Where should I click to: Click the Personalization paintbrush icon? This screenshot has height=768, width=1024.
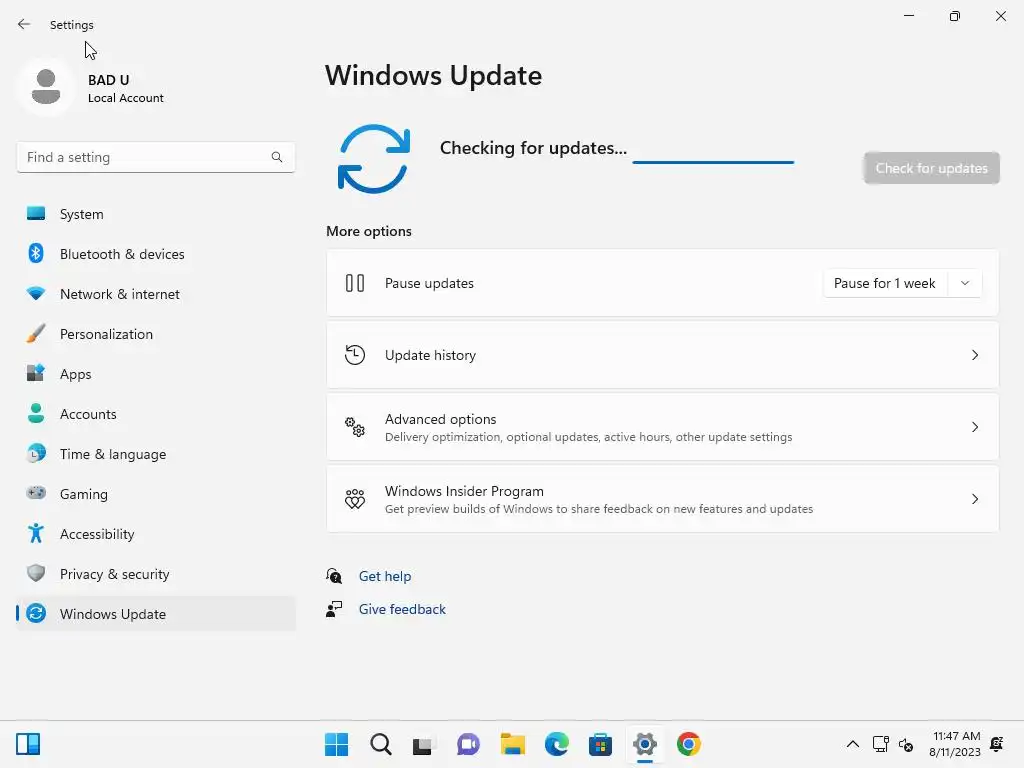coord(36,334)
